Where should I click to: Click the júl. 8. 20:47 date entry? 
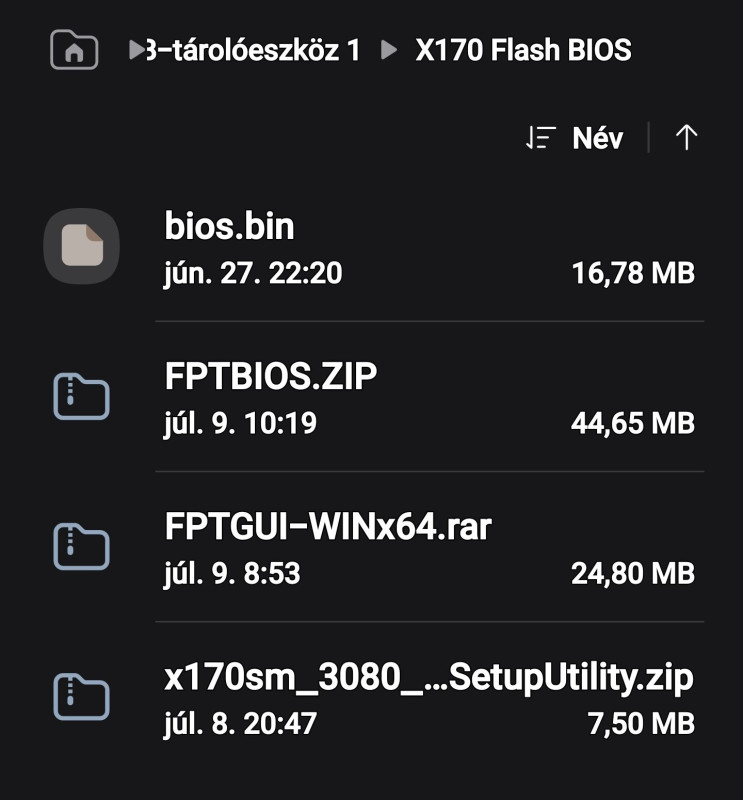(x=240, y=723)
